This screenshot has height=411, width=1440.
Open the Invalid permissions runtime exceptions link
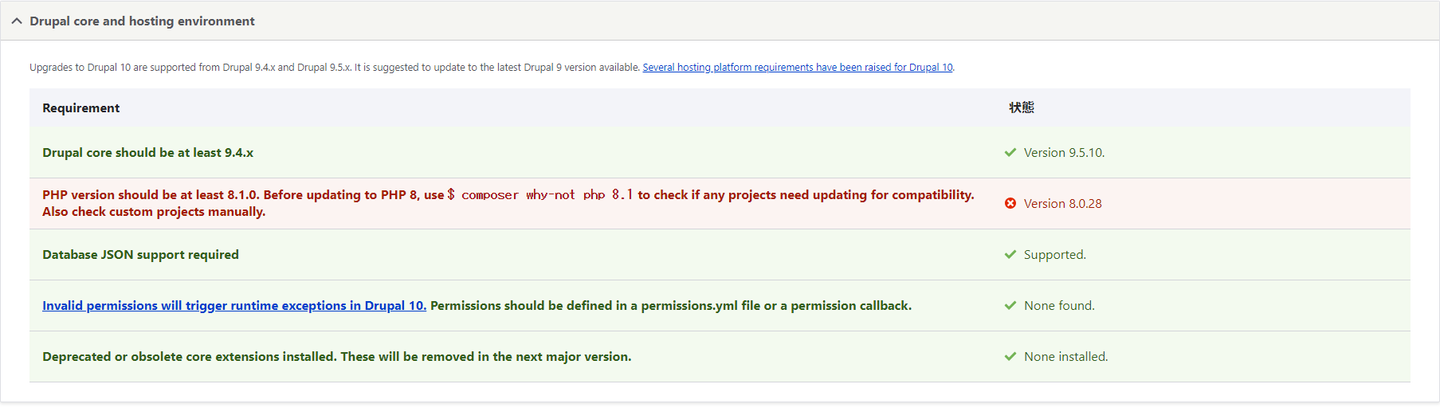point(234,306)
